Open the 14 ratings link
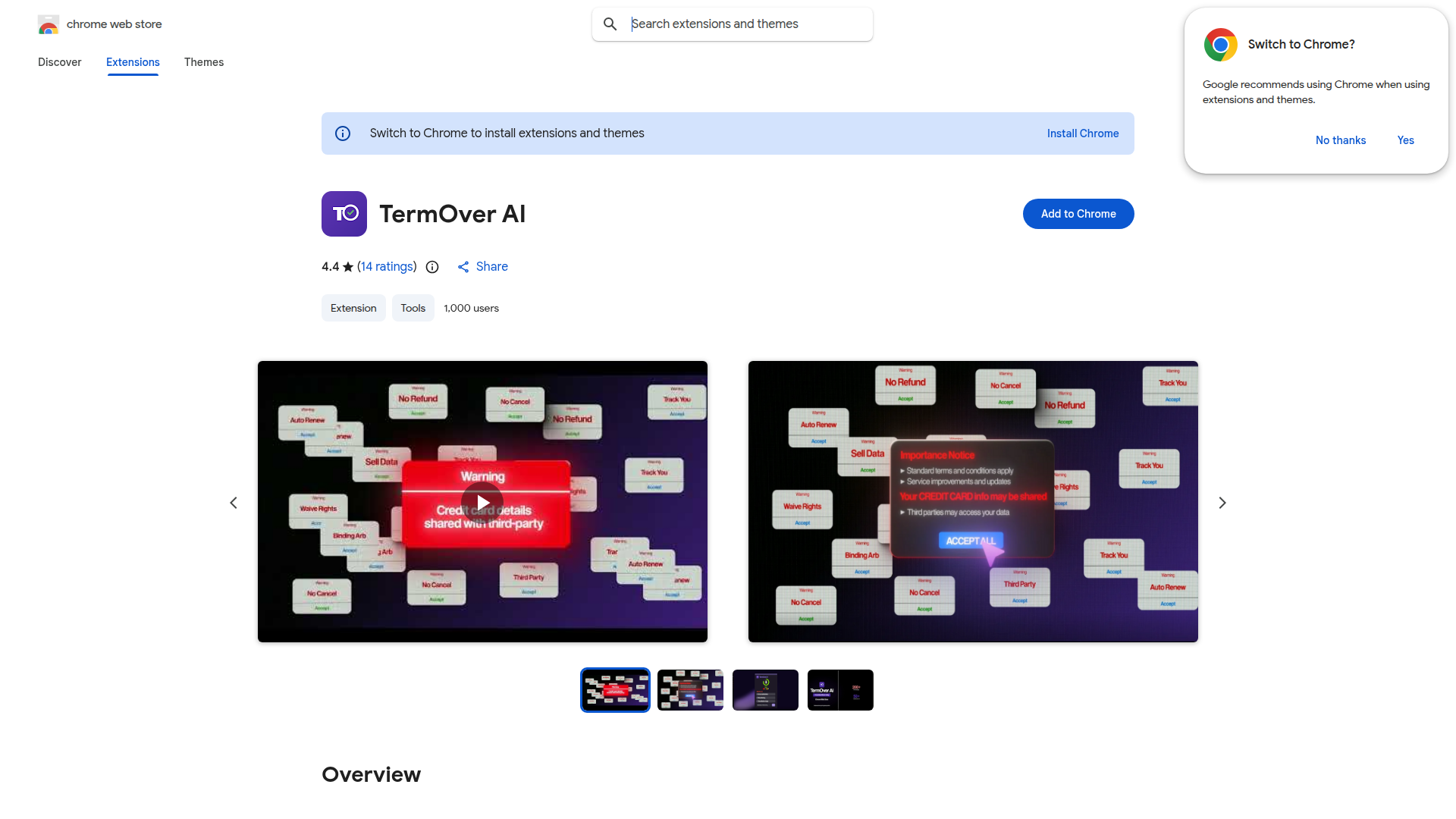1456x819 pixels. [x=388, y=267]
